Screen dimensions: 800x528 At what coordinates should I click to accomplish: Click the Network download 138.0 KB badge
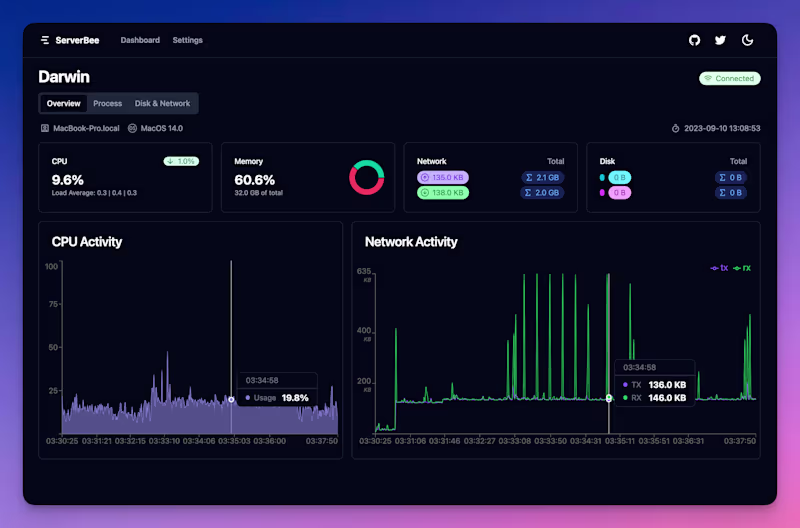tap(442, 193)
